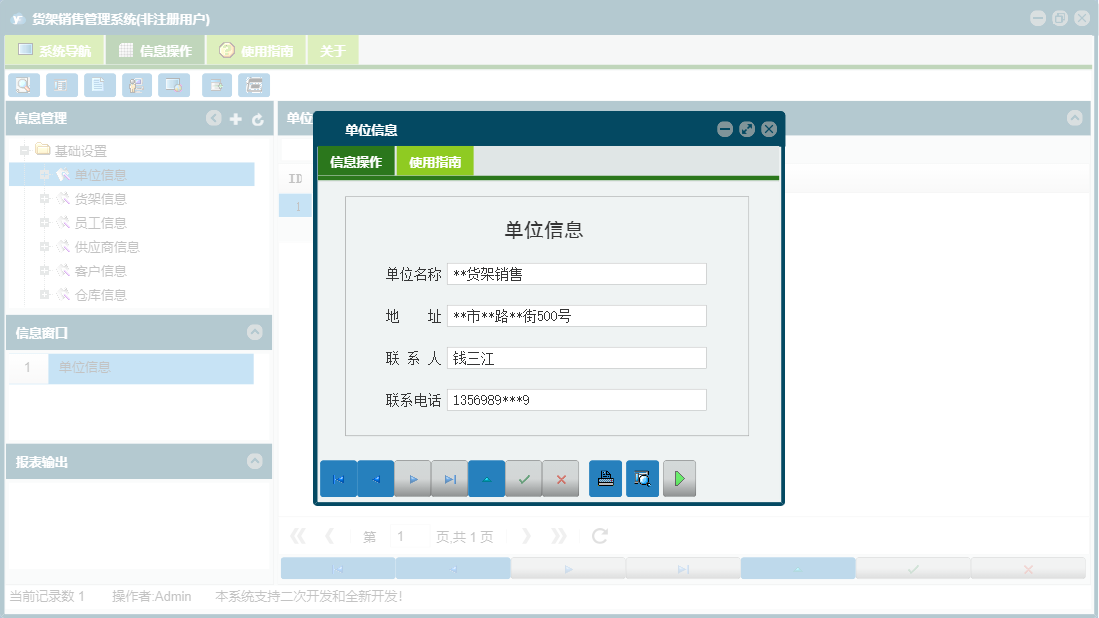Open print preview in the 单位信息 dialog
The height and width of the screenshot is (618, 1099).
pos(641,478)
